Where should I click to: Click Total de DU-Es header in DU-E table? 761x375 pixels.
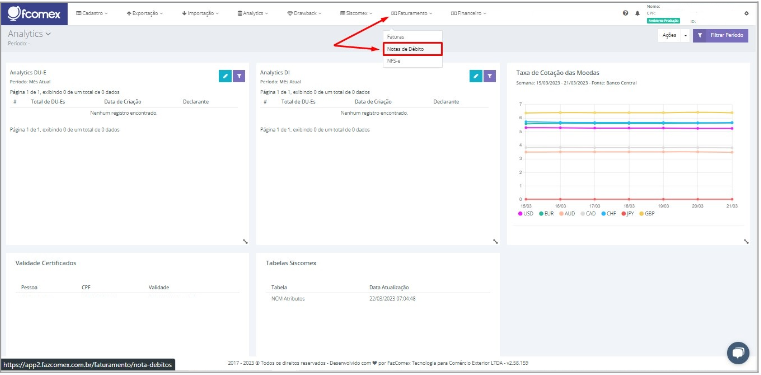(48, 102)
